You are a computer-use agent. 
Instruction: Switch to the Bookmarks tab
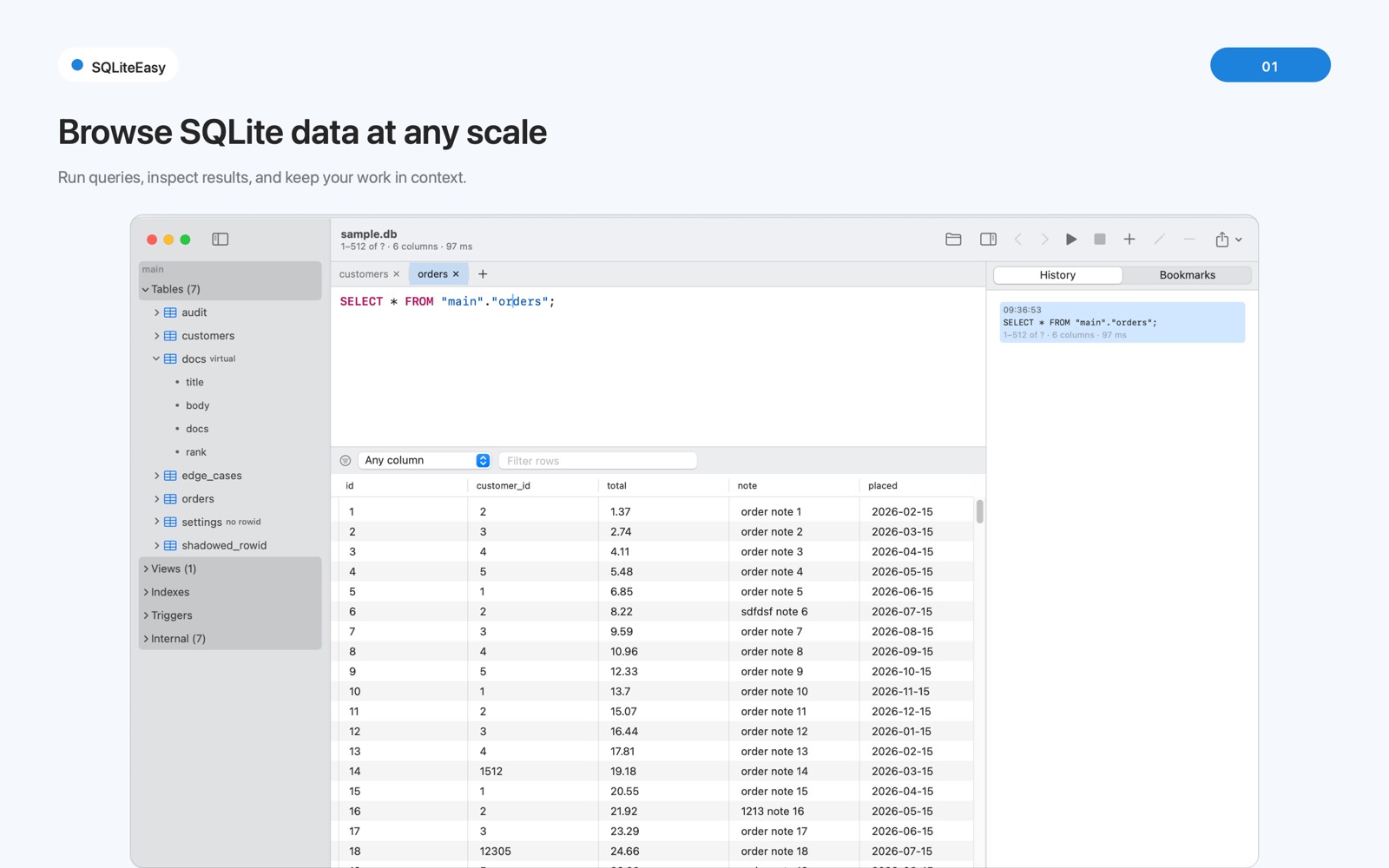1187,275
